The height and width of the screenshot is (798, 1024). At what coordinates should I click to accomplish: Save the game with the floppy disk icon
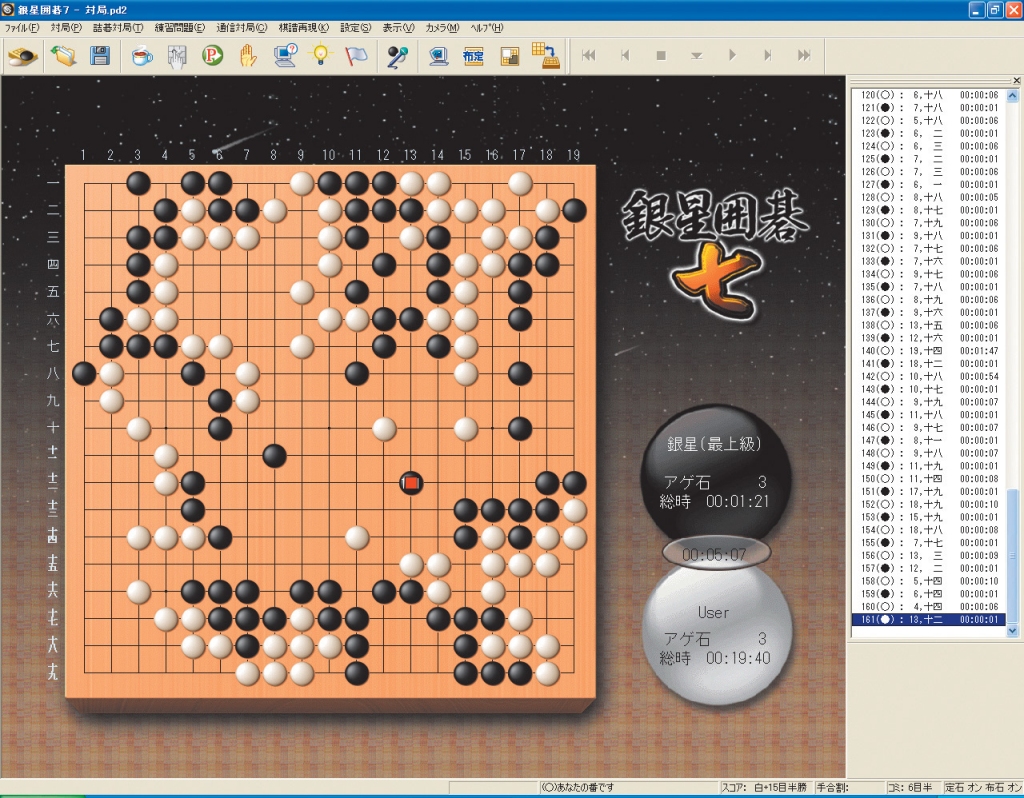(100, 56)
